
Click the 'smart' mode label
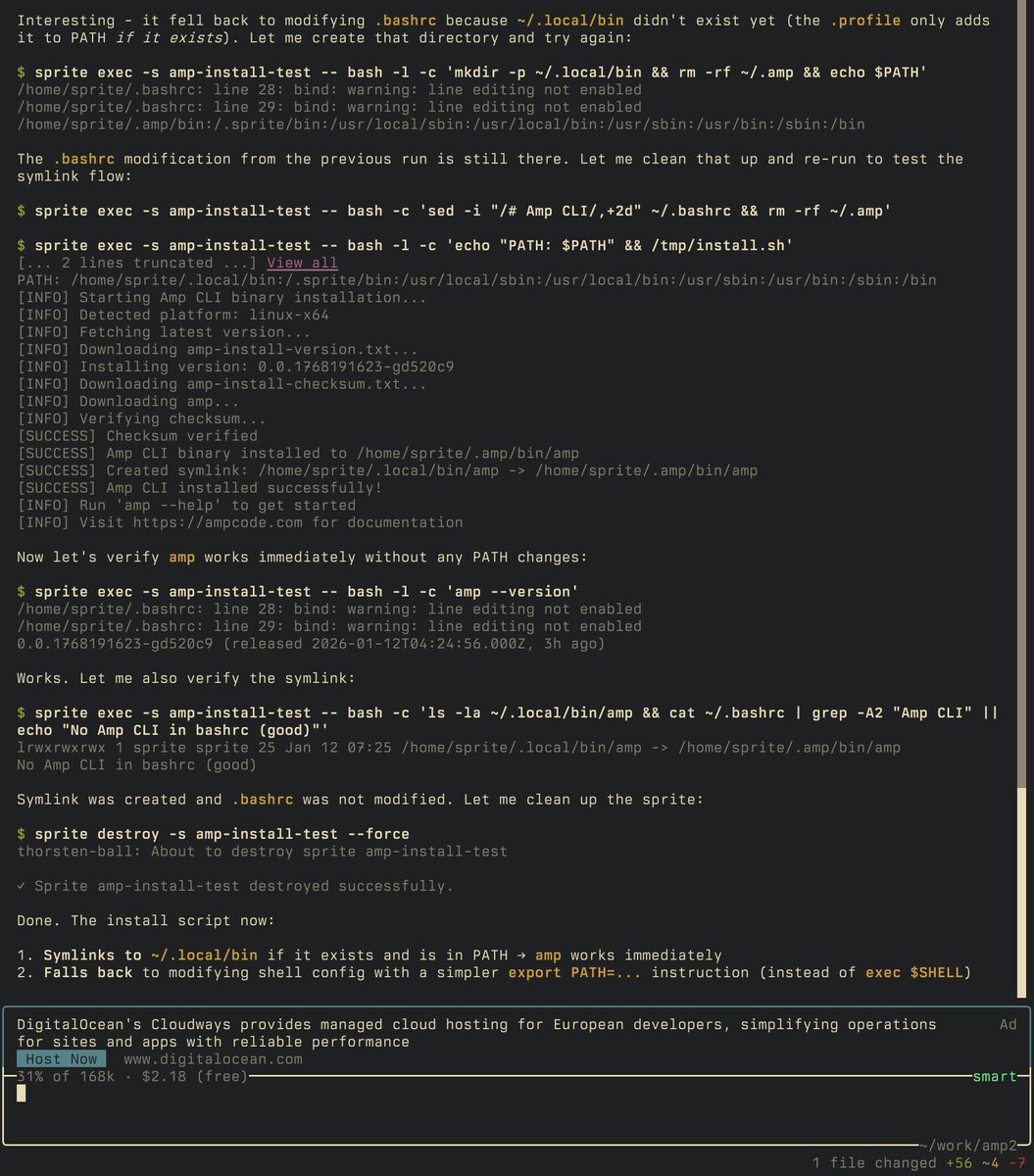pos(994,1076)
